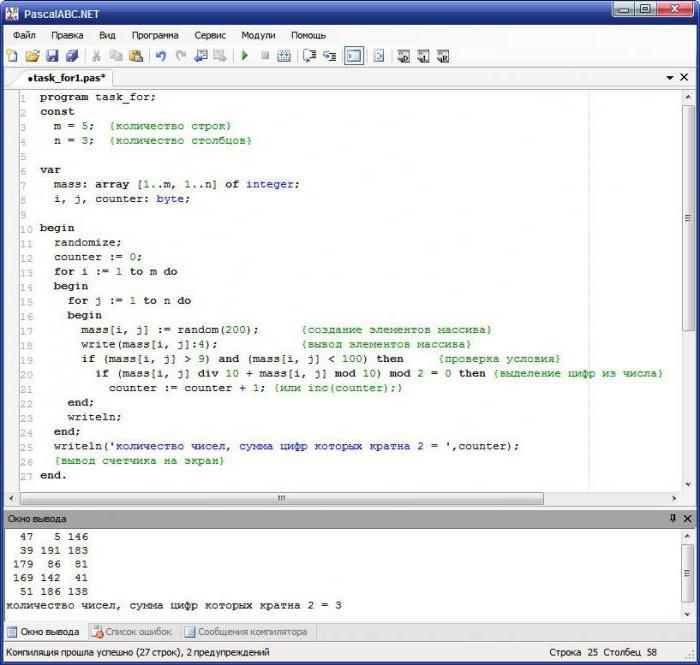Redo the edit with the grey arrow icon

pos(180,56)
